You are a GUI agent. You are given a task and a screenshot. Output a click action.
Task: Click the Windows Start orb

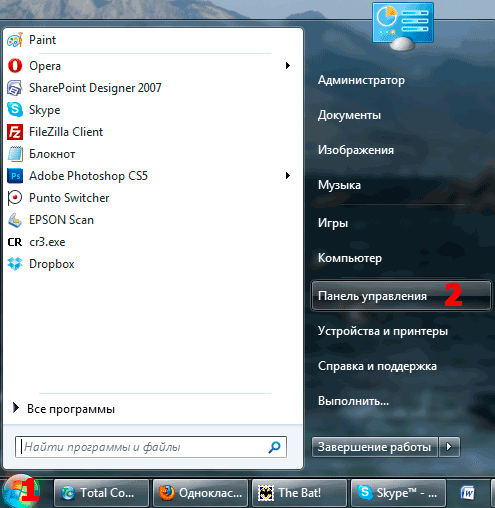click(21, 492)
